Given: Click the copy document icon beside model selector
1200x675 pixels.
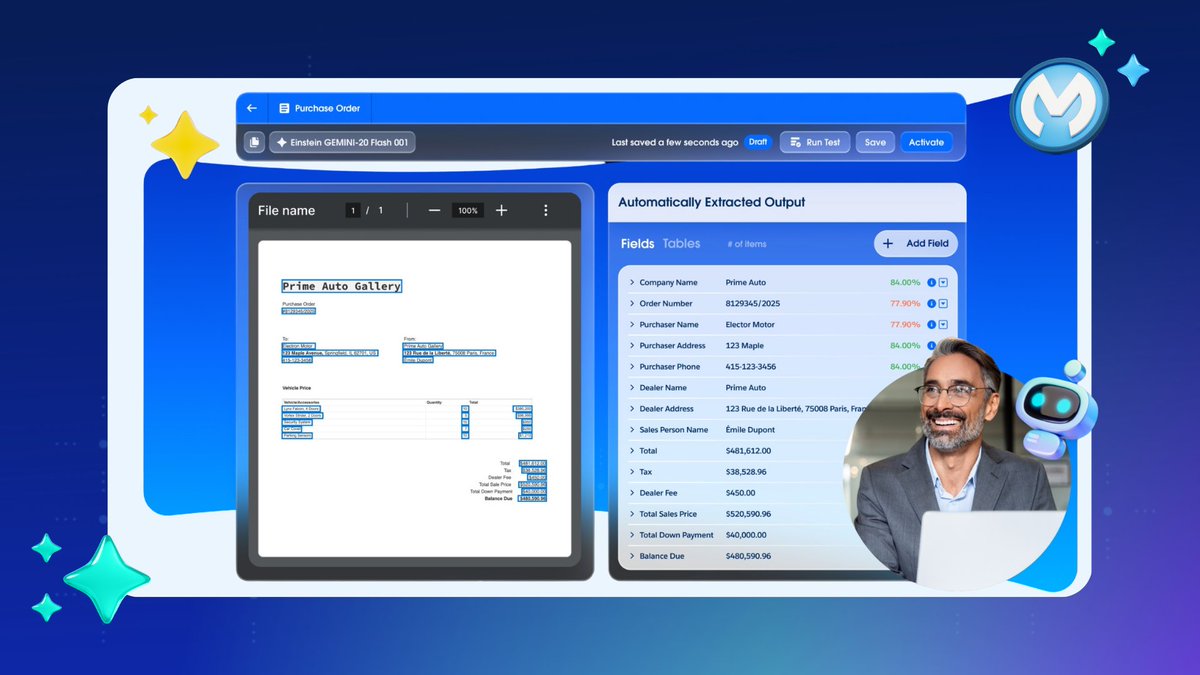Looking at the screenshot, I should [254, 142].
